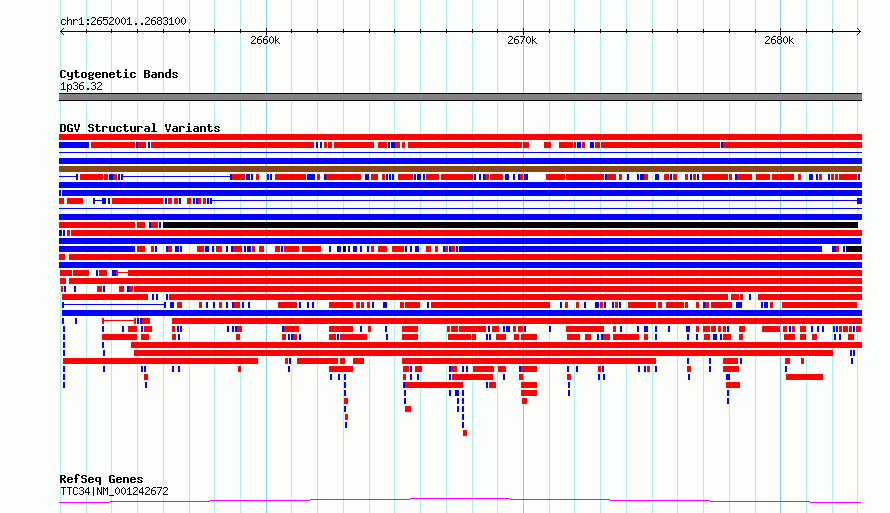Screen dimensions: 890x513
Task: Click the RefSeq Genes track title
Action: (x=101, y=479)
